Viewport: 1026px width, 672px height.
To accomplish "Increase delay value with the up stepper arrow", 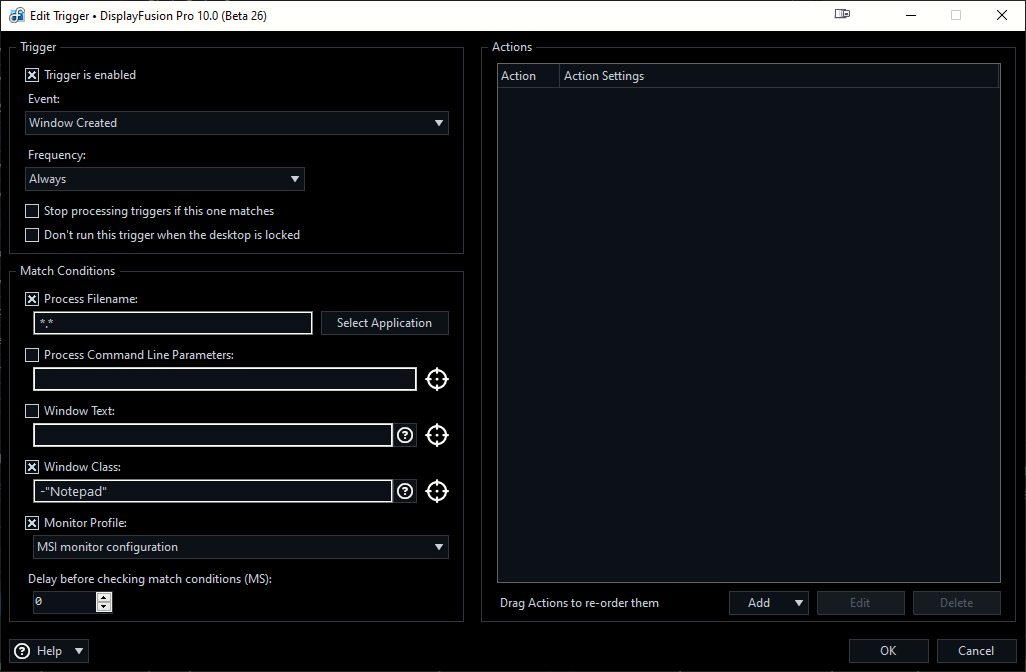I will tap(104, 597).
